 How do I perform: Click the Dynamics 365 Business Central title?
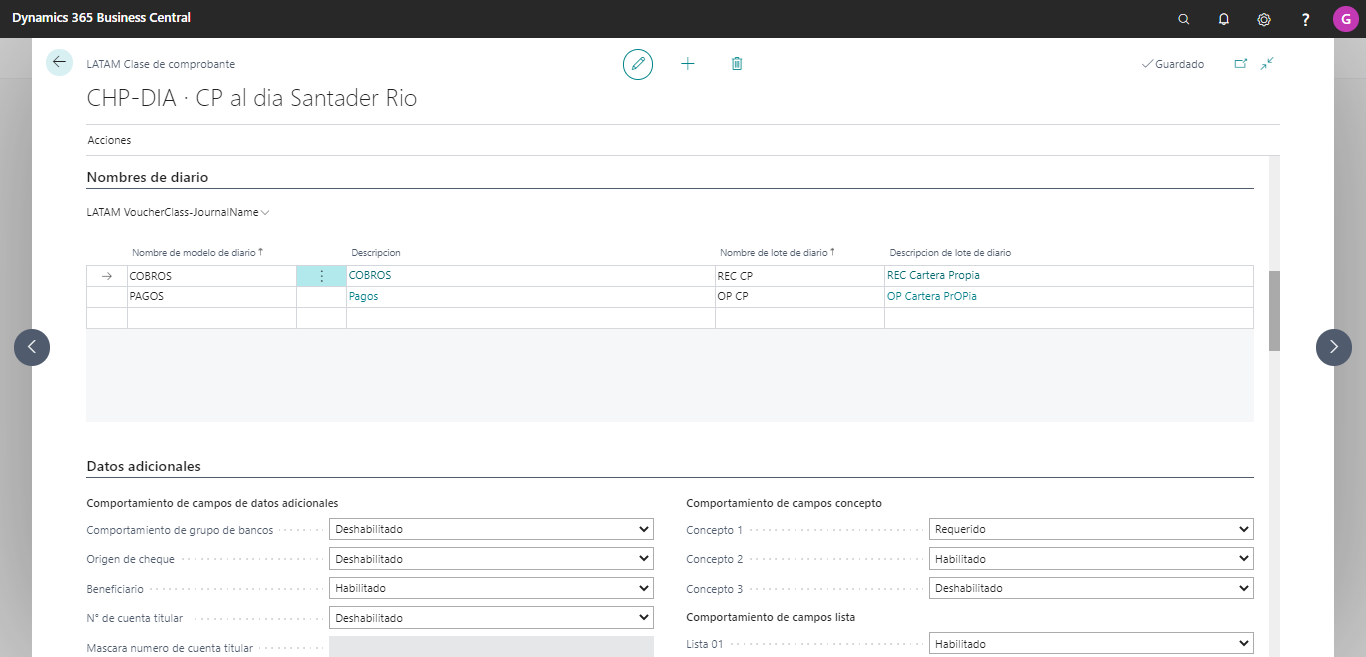click(x=101, y=18)
